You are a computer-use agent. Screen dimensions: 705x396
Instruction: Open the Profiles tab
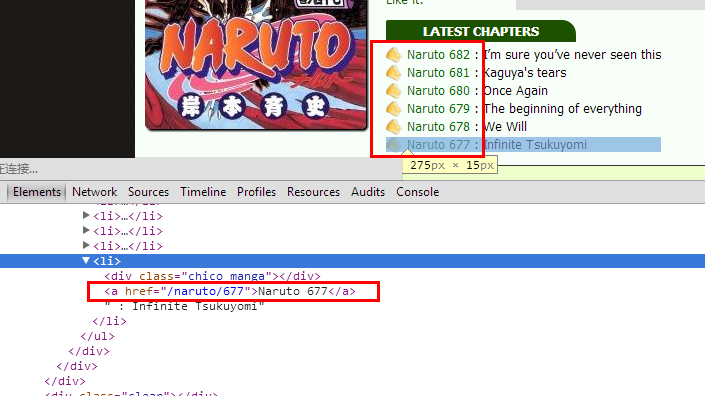pyautogui.click(x=256, y=192)
